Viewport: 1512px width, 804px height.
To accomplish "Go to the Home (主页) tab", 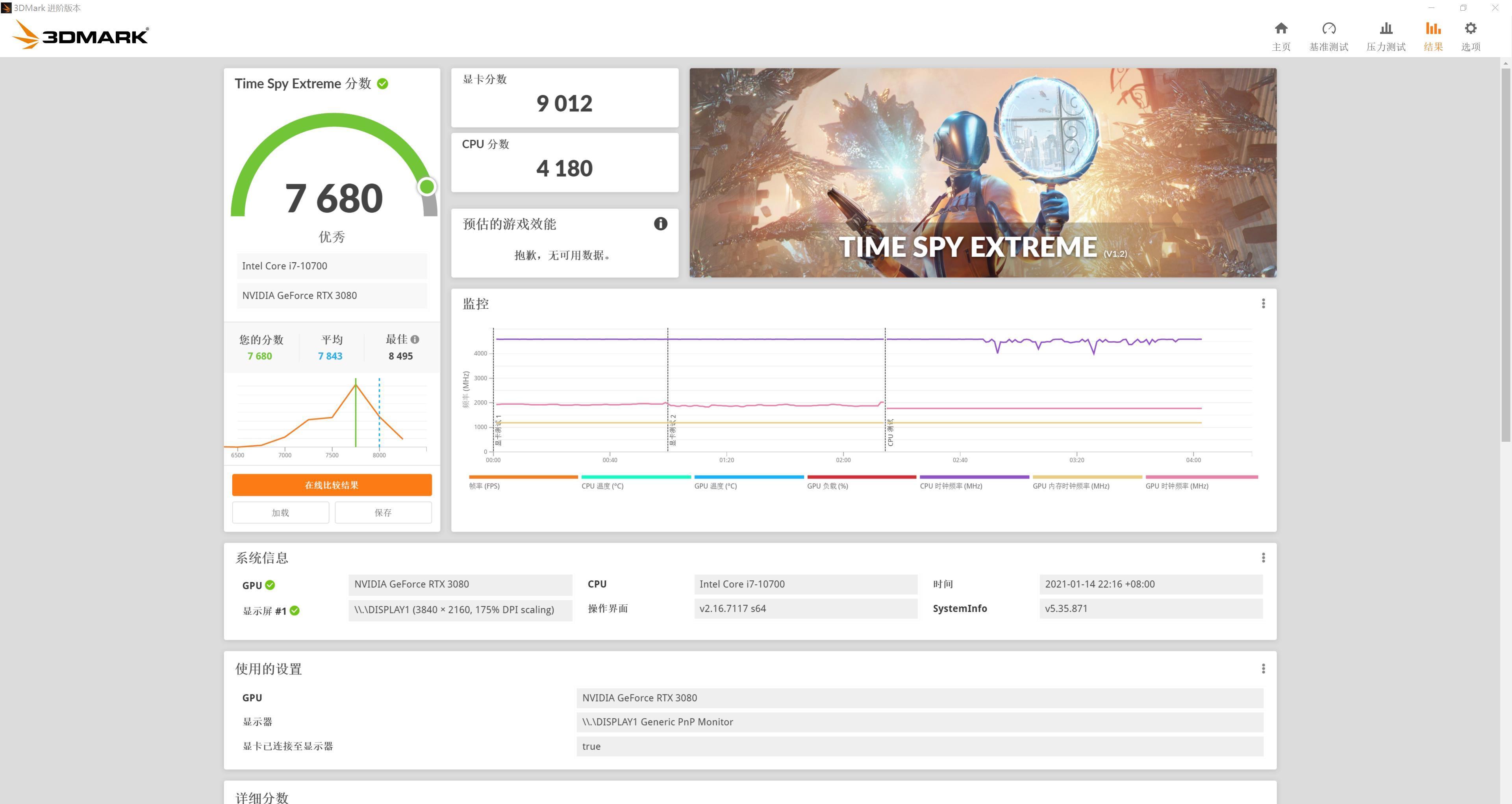I will (x=1281, y=36).
